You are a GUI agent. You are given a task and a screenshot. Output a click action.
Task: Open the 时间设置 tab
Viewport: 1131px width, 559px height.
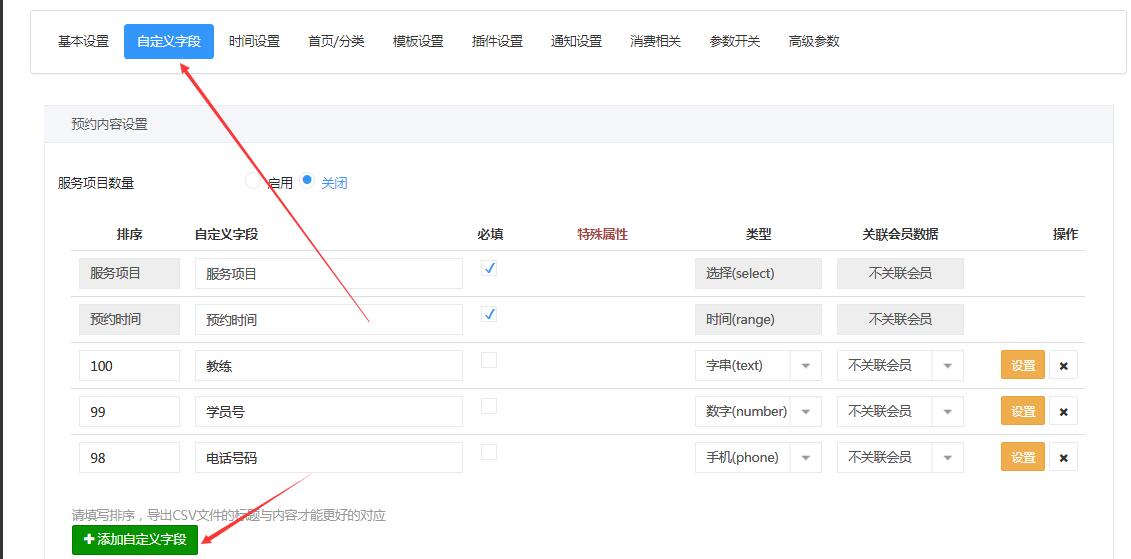tap(254, 41)
